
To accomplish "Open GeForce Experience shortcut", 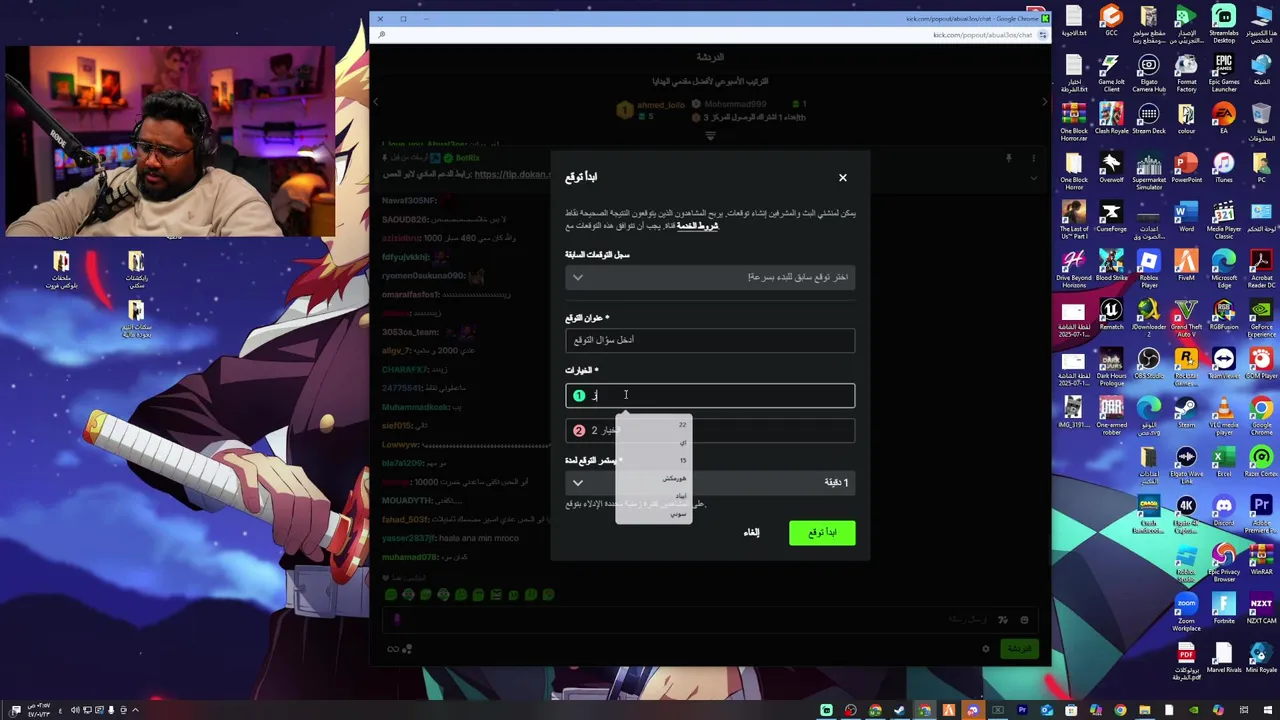I will coord(1261,318).
